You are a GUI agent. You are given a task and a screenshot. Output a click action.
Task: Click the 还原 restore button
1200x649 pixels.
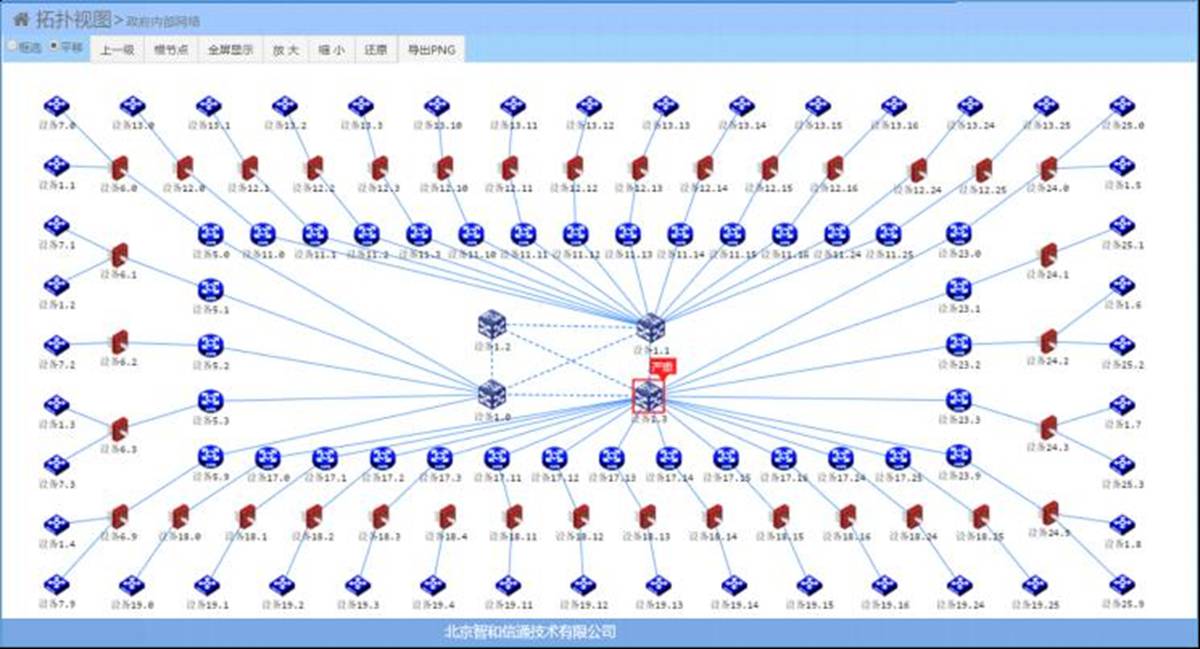(x=375, y=49)
